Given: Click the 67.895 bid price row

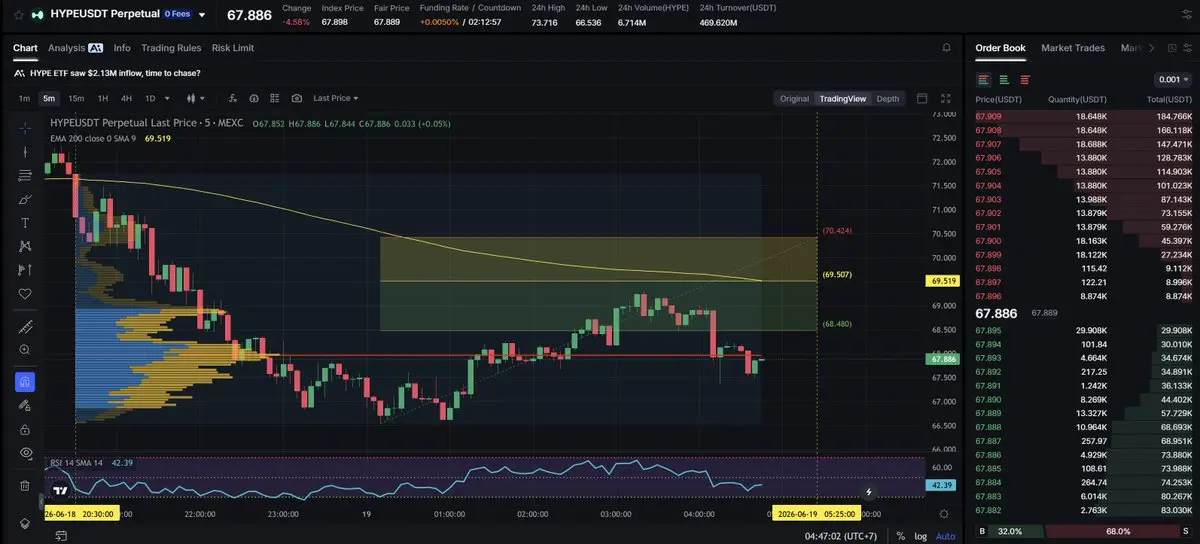Looking at the screenshot, I should click(x=1084, y=330).
